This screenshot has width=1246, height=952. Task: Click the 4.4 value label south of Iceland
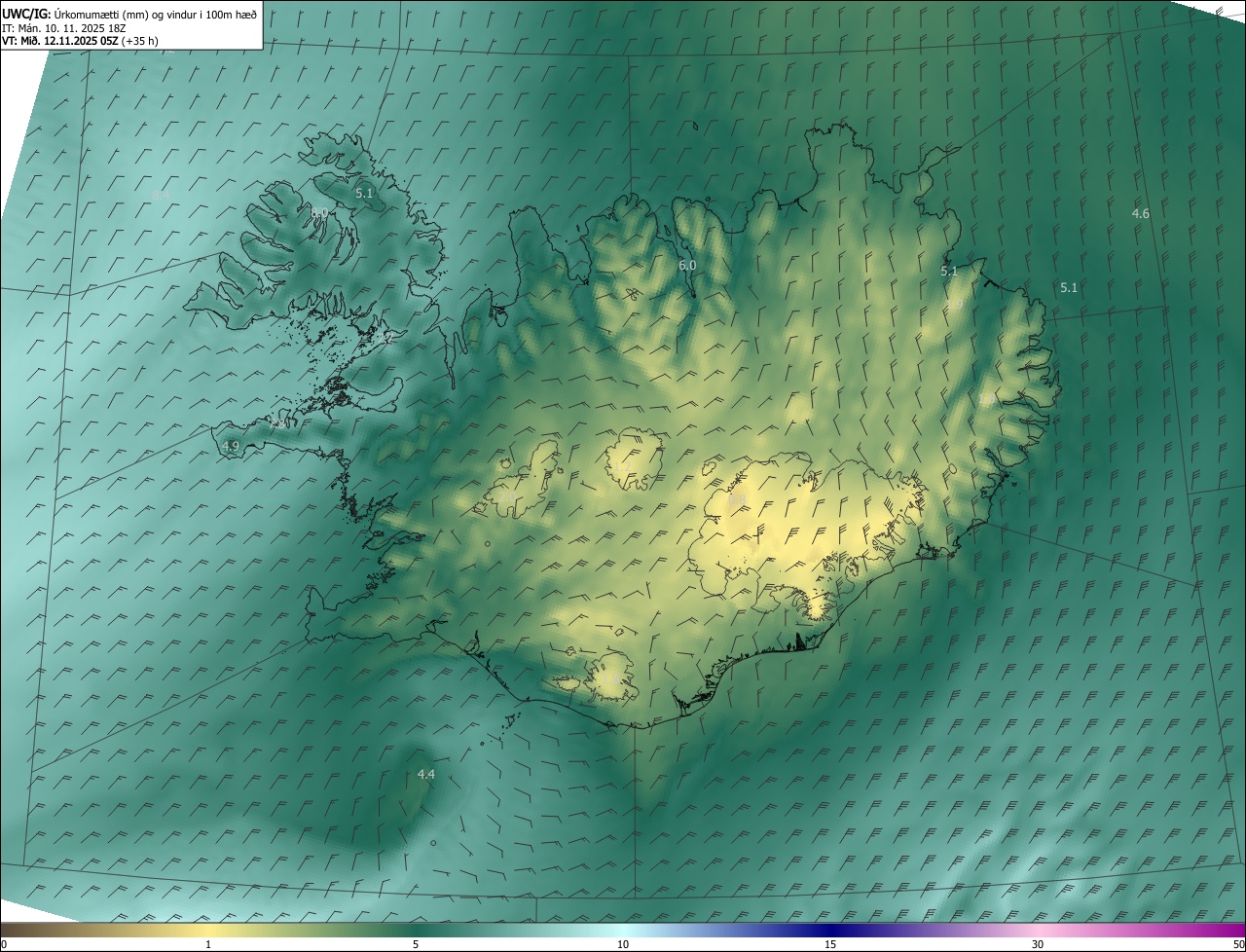(425, 774)
